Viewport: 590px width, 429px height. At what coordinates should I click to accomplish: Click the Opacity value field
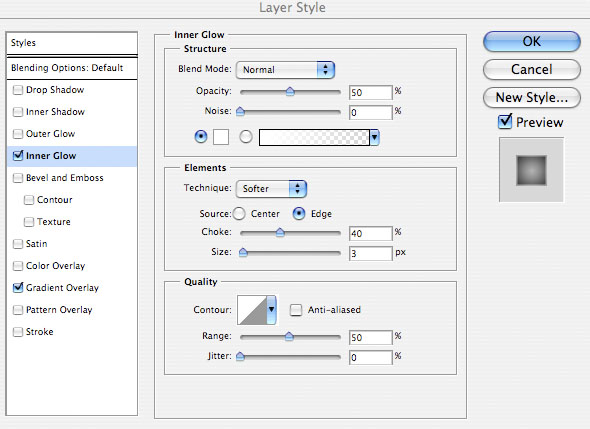coord(371,92)
